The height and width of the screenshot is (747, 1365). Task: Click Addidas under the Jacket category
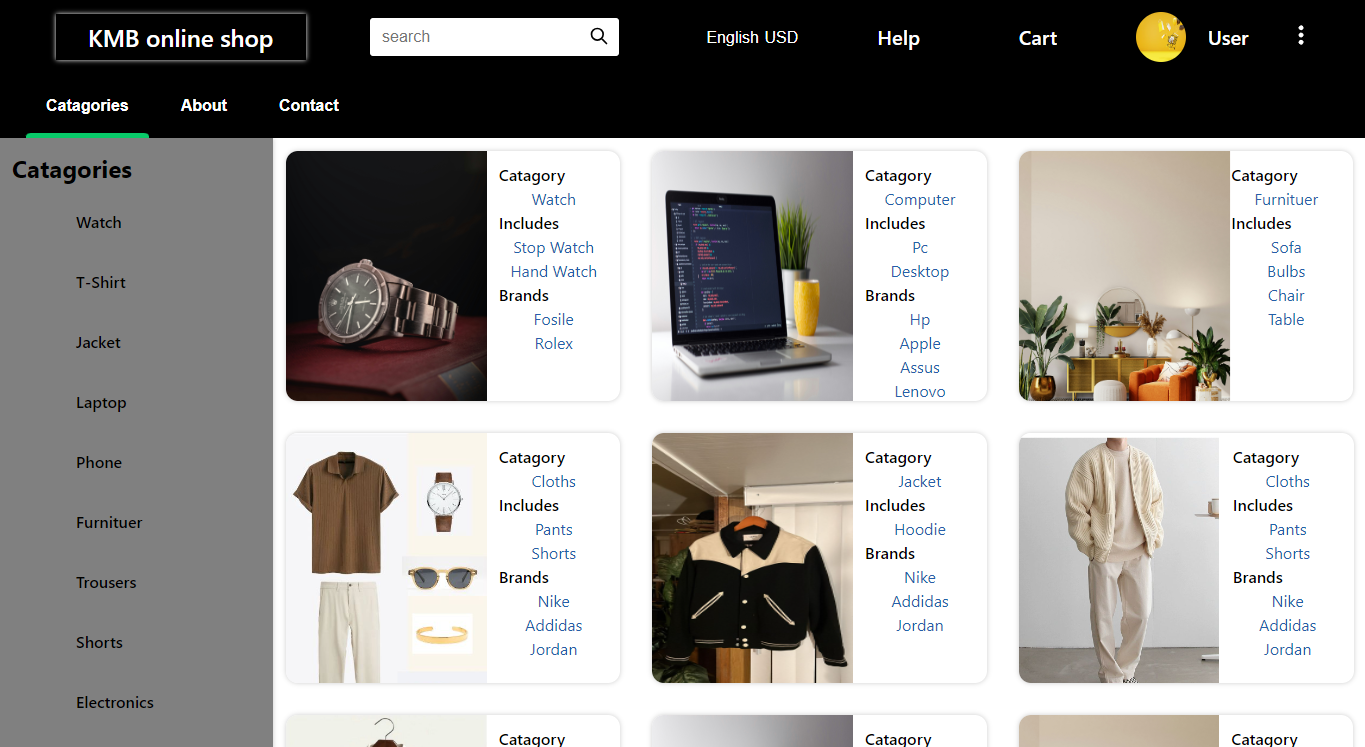(919, 601)
